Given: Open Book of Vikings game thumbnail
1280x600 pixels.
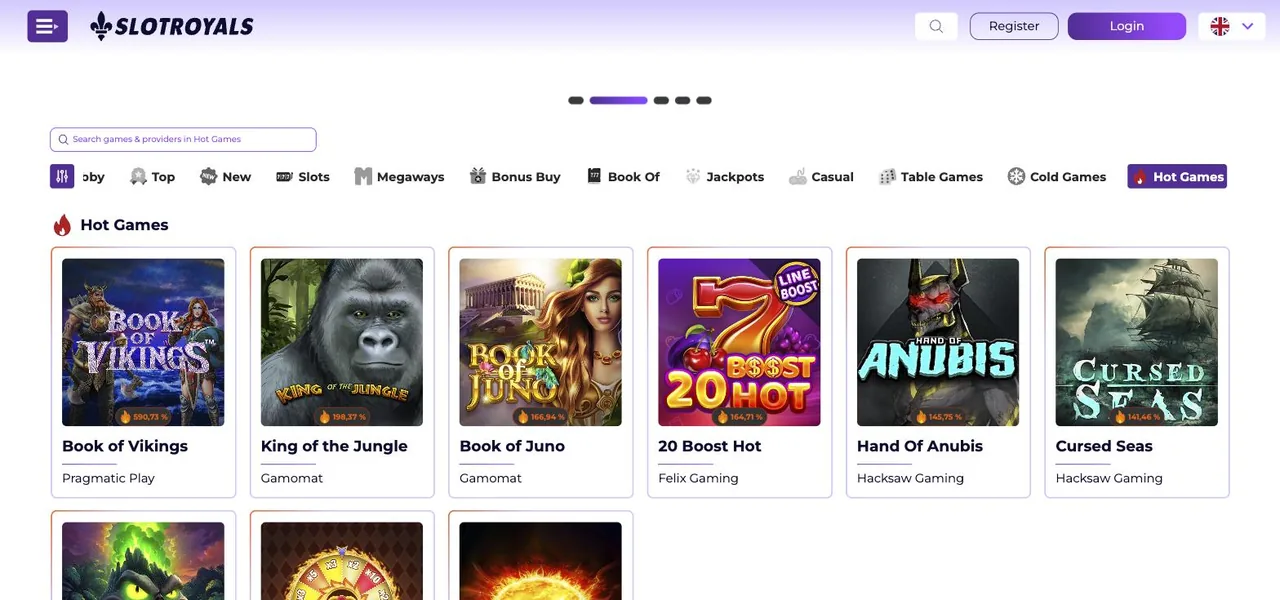Looking at the screenshot, I should click(143, 342).
